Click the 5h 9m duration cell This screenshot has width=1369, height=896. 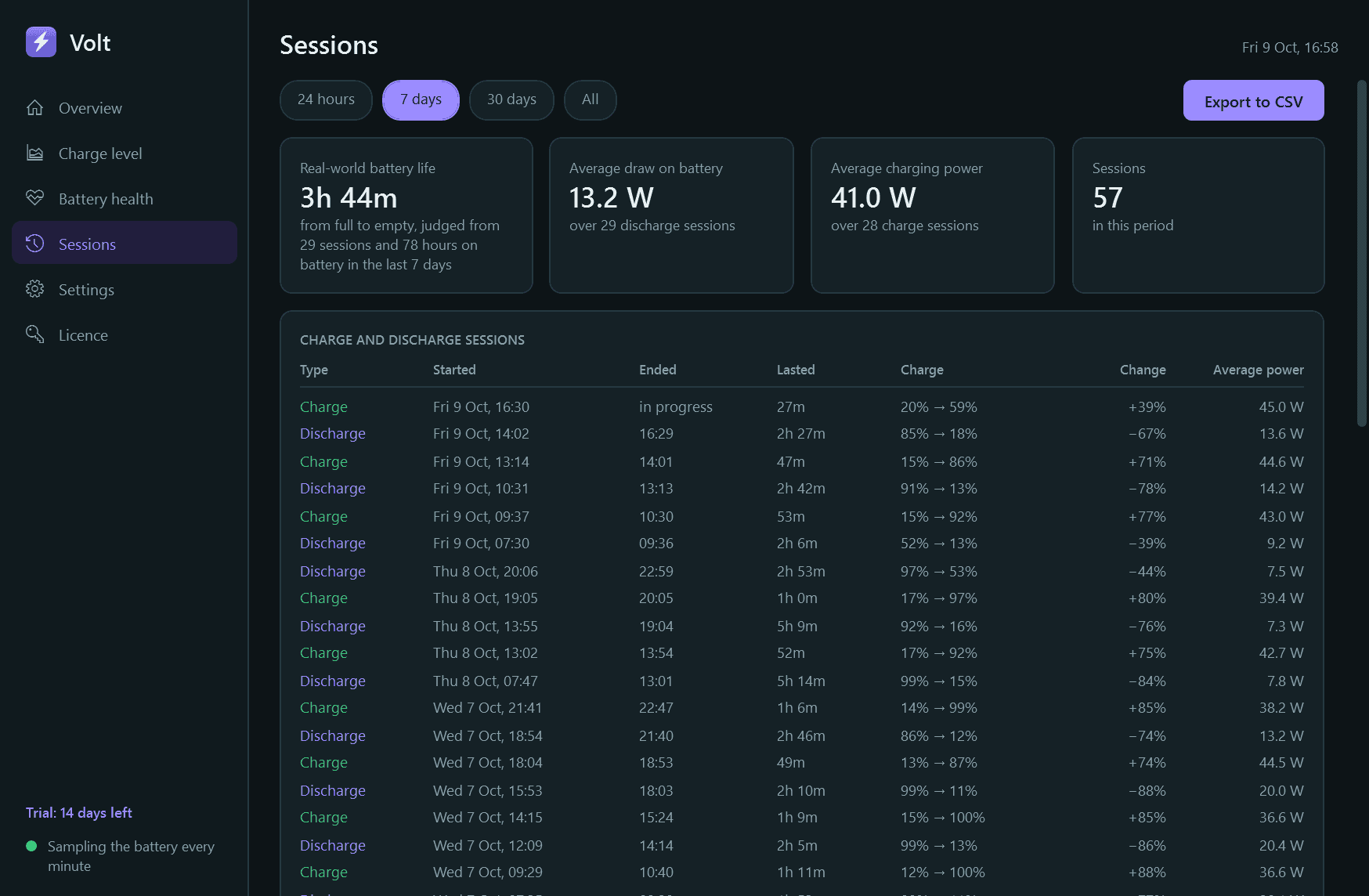[796, 627]
